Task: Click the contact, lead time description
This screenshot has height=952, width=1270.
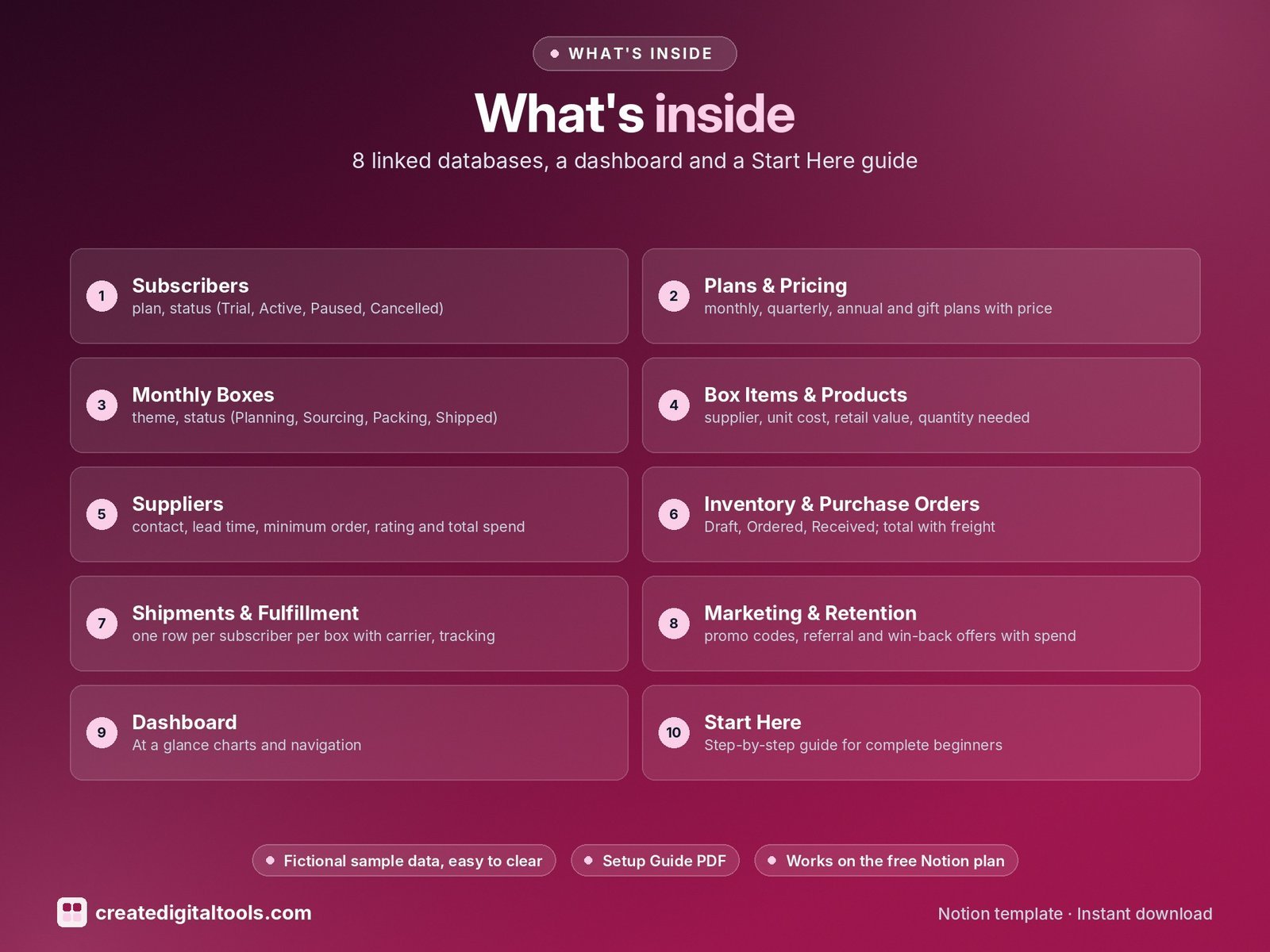Action: click(329, 527)
